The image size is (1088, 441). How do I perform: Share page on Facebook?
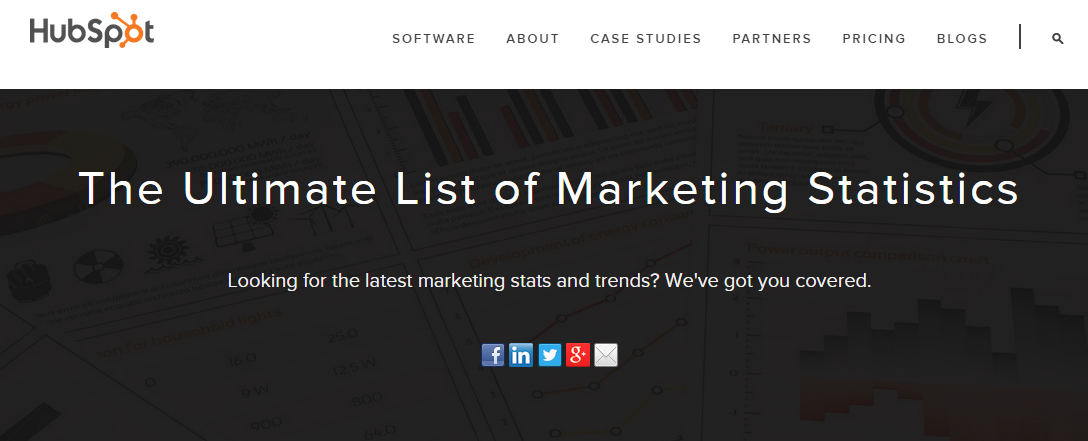493,355
